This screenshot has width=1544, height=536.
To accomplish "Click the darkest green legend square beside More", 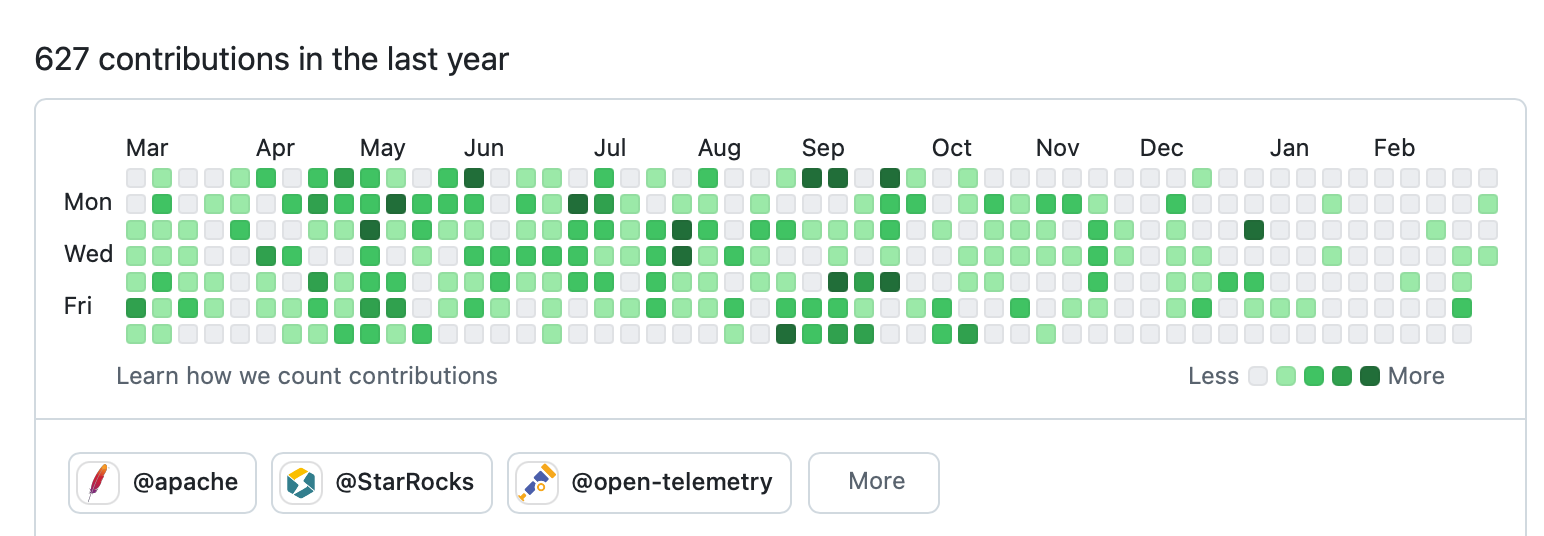I will pyautogui.click(x=1370, y=376).
